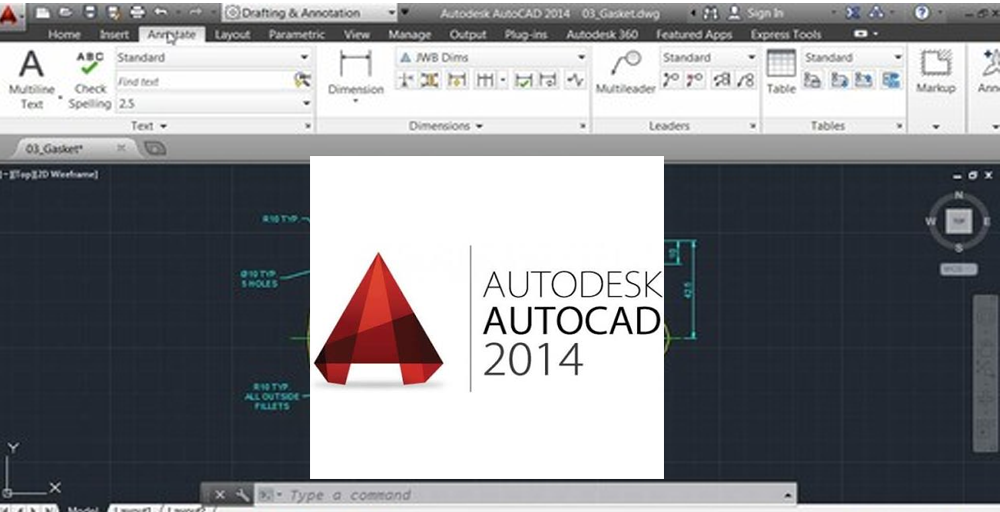Click in the Find text field
This screenshot has width=1000, height=512.
204,81
